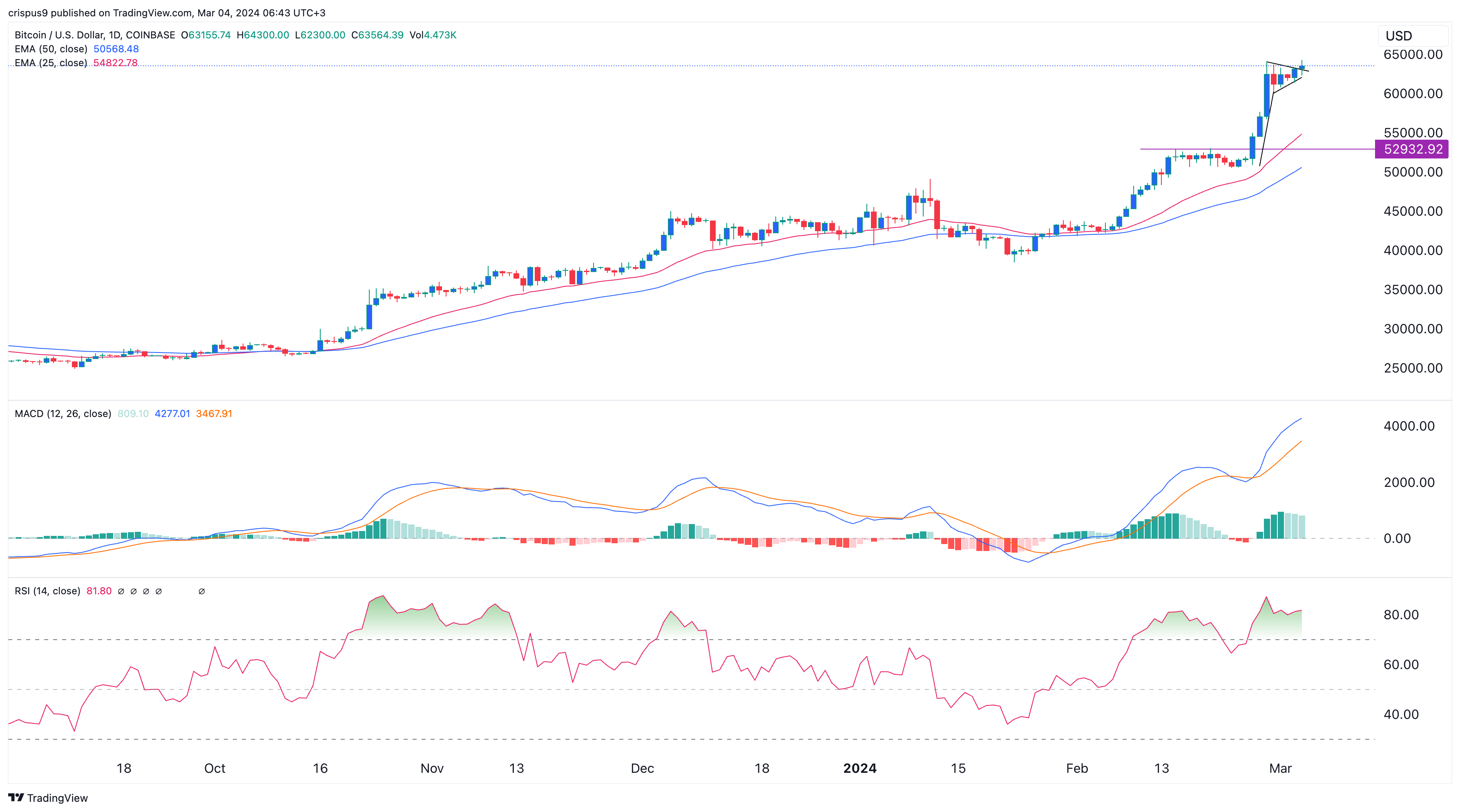
Task: Click the 1D timeframe in the chart legend
Action: click(113, 35)
